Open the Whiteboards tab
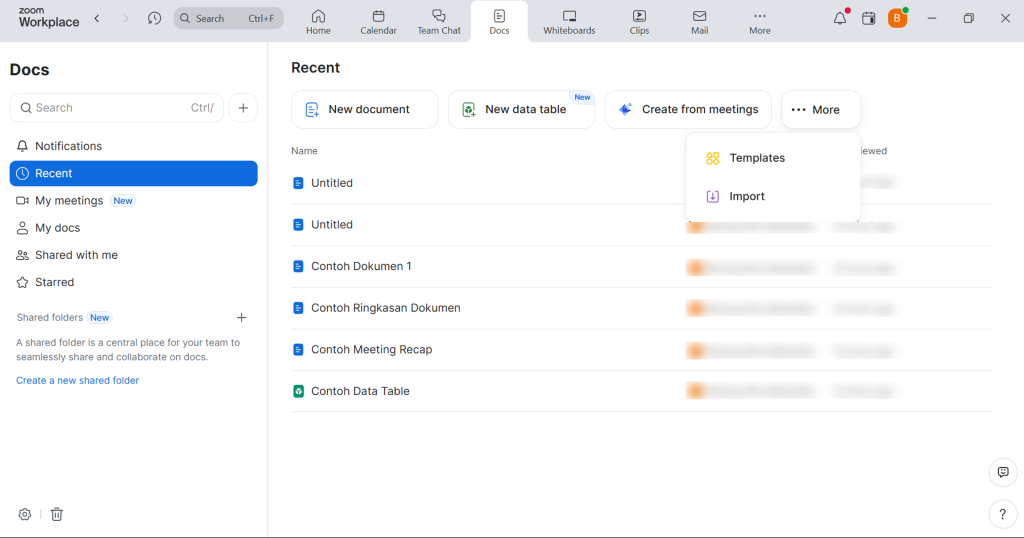Viewport: 1024px width, 538px height. (x=569, y=22)
